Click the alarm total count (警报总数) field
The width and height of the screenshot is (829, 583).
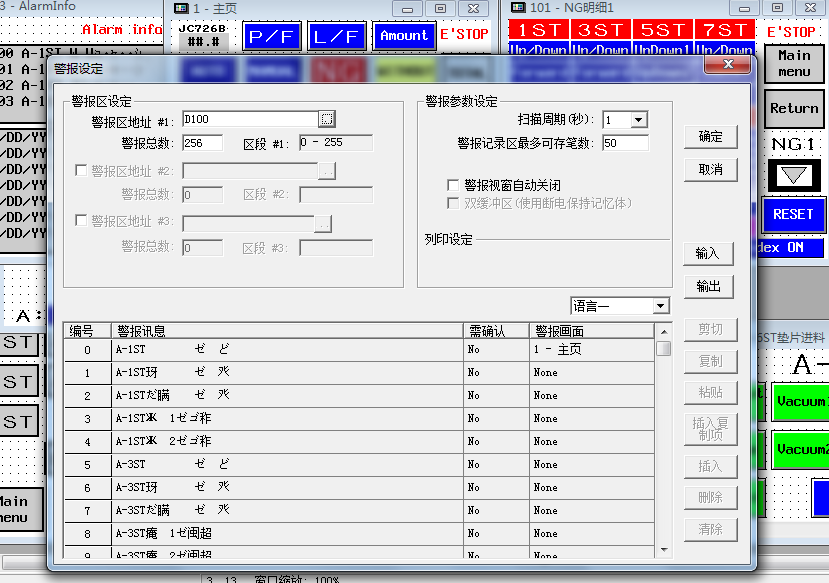pos(203,143)
